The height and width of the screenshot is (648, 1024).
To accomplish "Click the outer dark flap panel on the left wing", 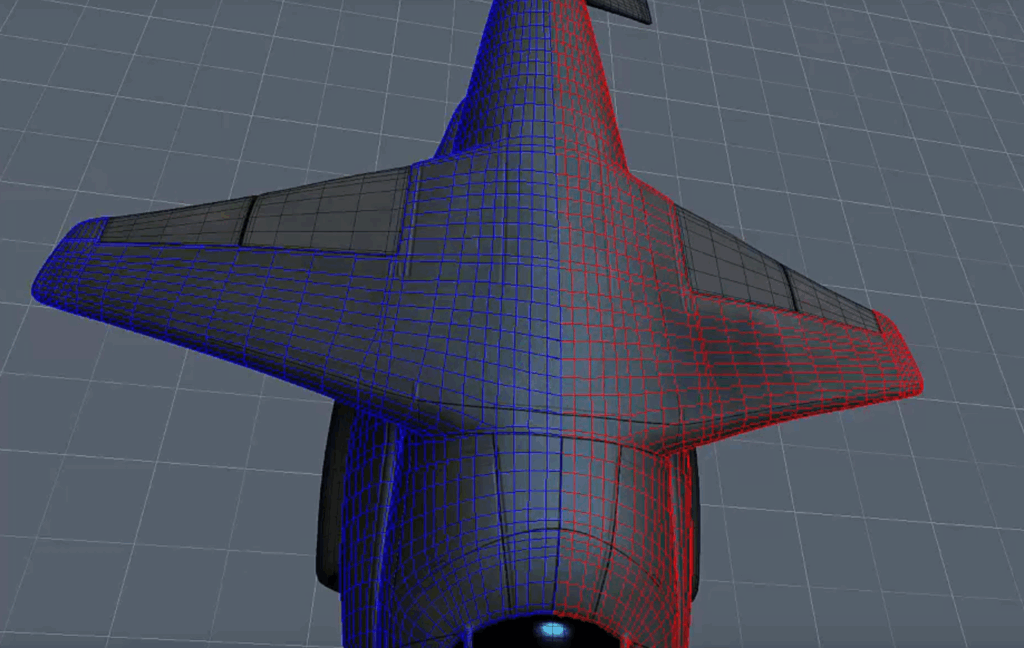I will 172,222.
